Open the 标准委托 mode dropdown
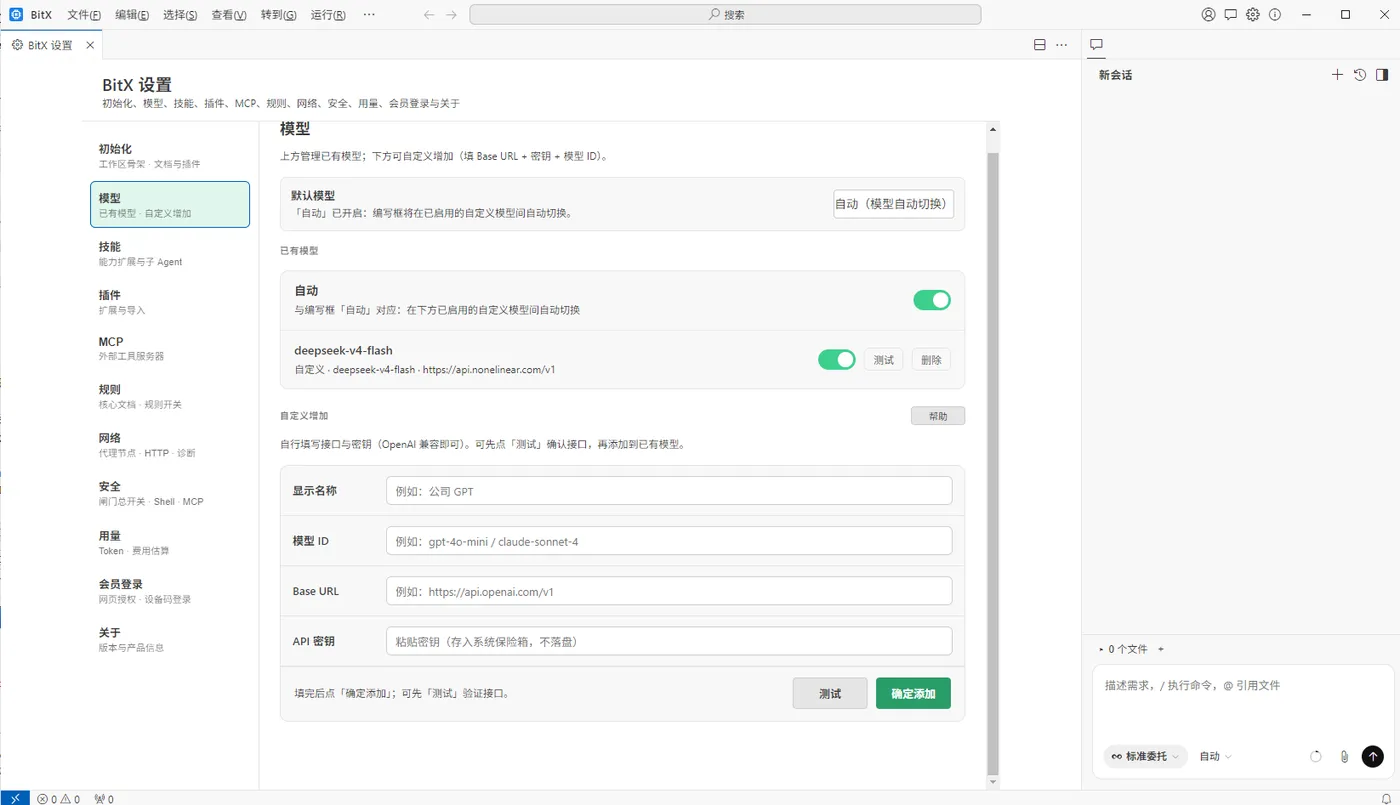The width and height of the screenshot is (1400, 805). point(1146,757)
